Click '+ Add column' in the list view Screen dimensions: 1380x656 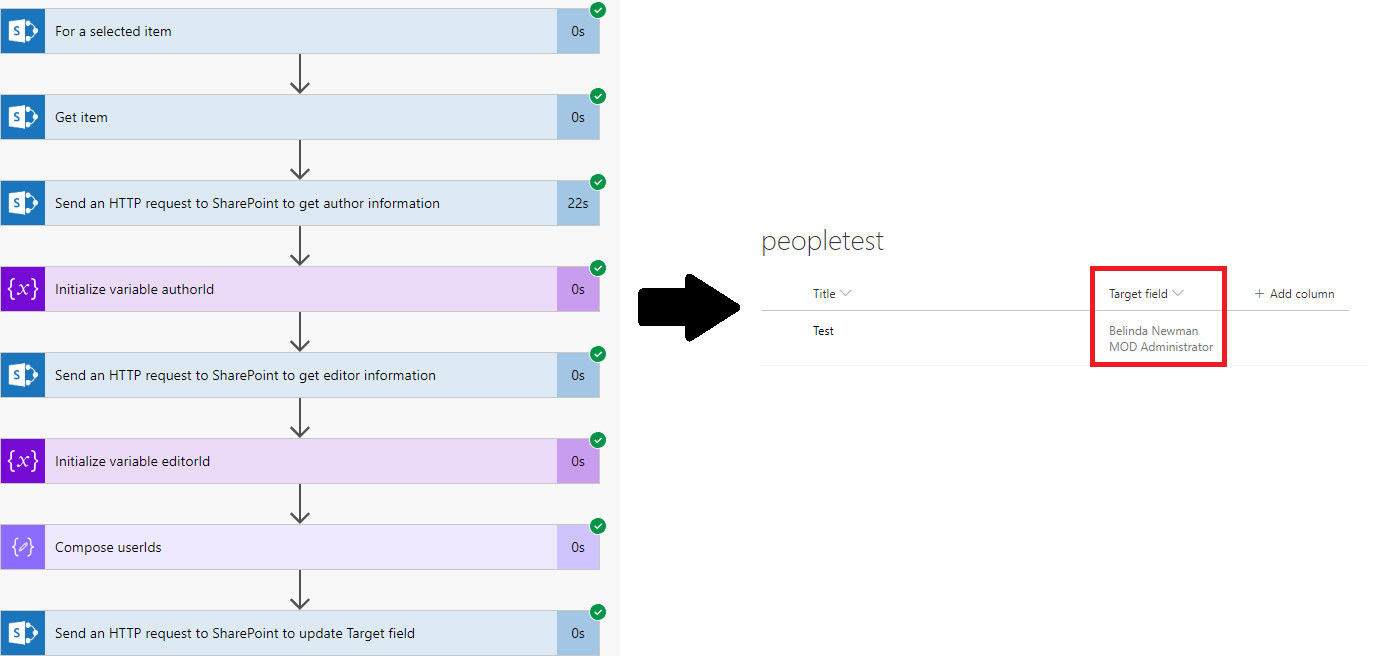point(1294,293)
